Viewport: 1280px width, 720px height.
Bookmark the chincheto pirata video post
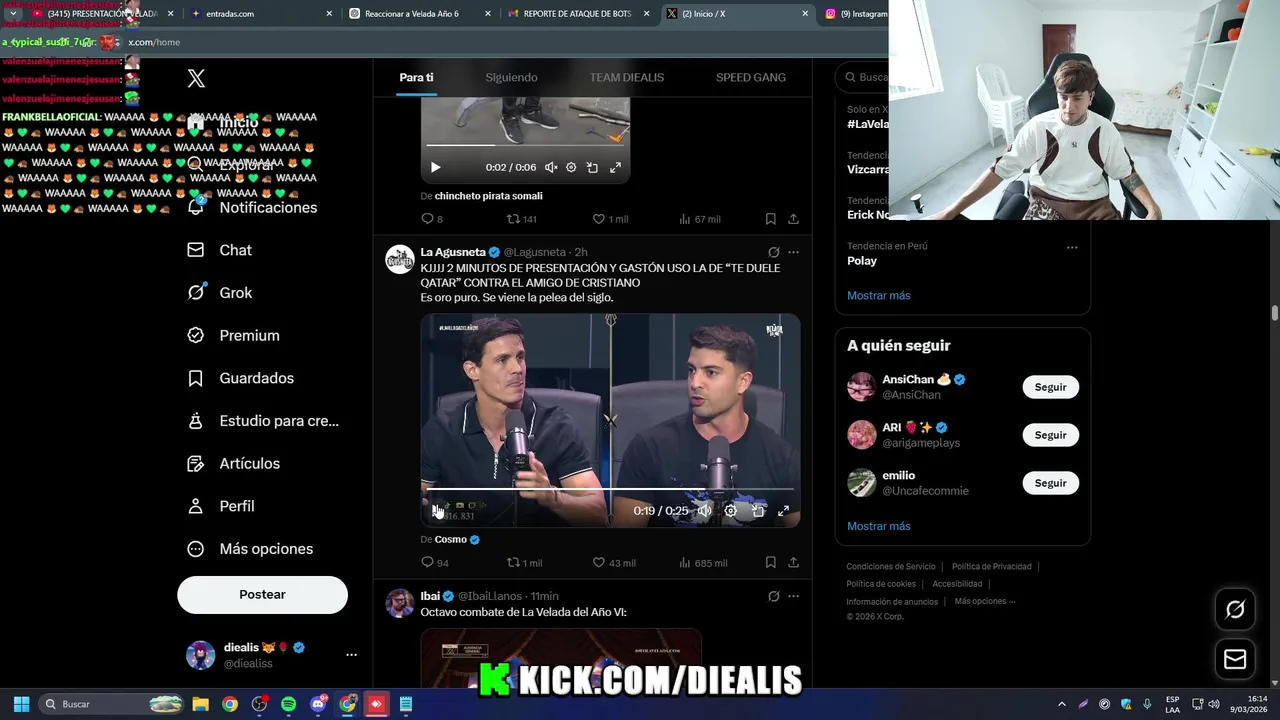point(770,219)
